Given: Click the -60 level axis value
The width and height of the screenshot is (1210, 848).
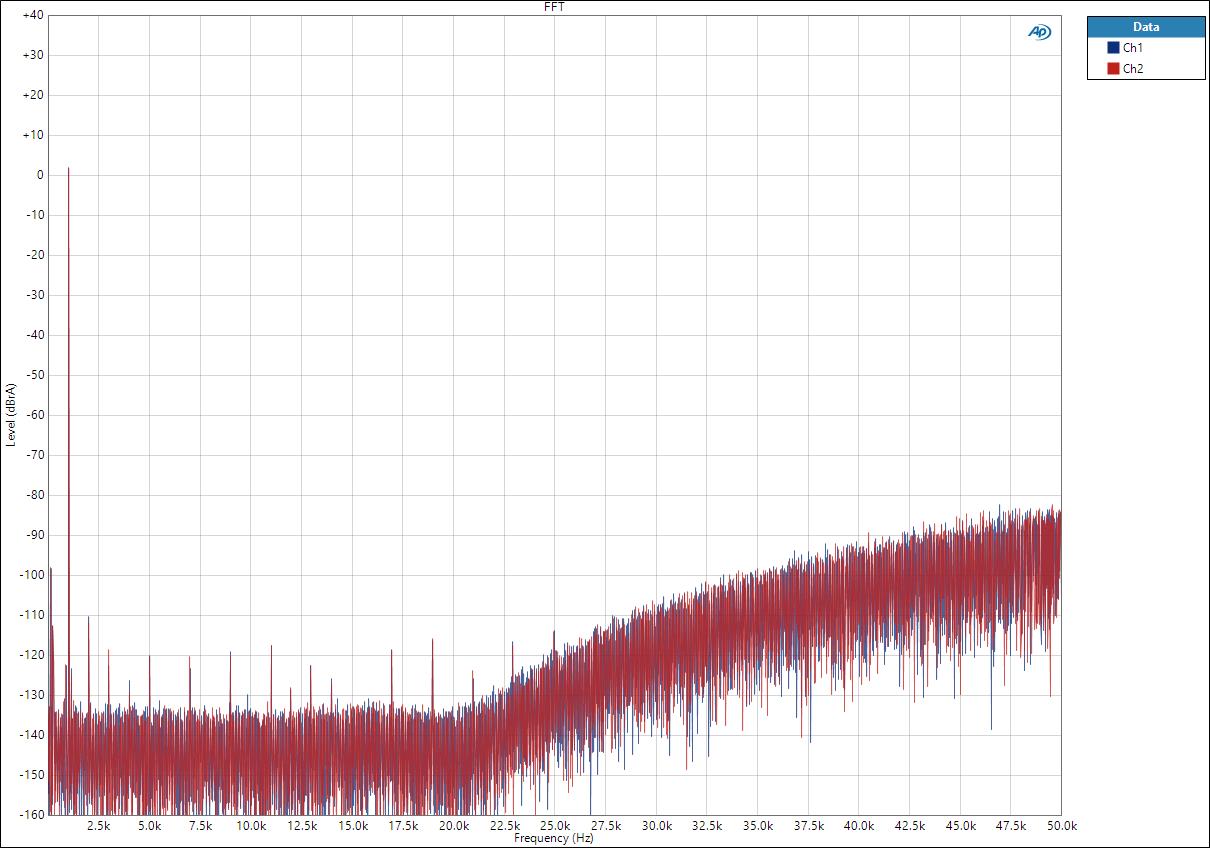Looking at the screenshot, I should point(35,415).
